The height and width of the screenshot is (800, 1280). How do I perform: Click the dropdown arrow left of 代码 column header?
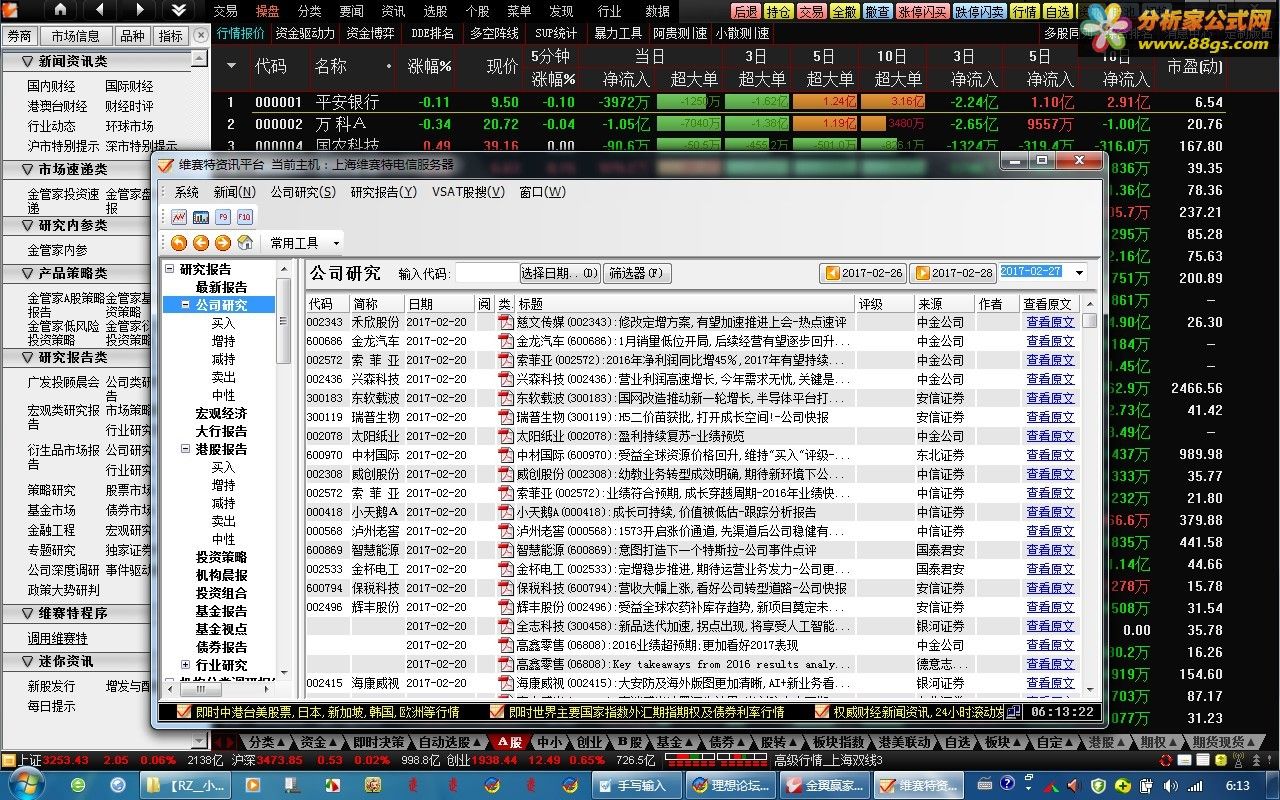[232, 66]
